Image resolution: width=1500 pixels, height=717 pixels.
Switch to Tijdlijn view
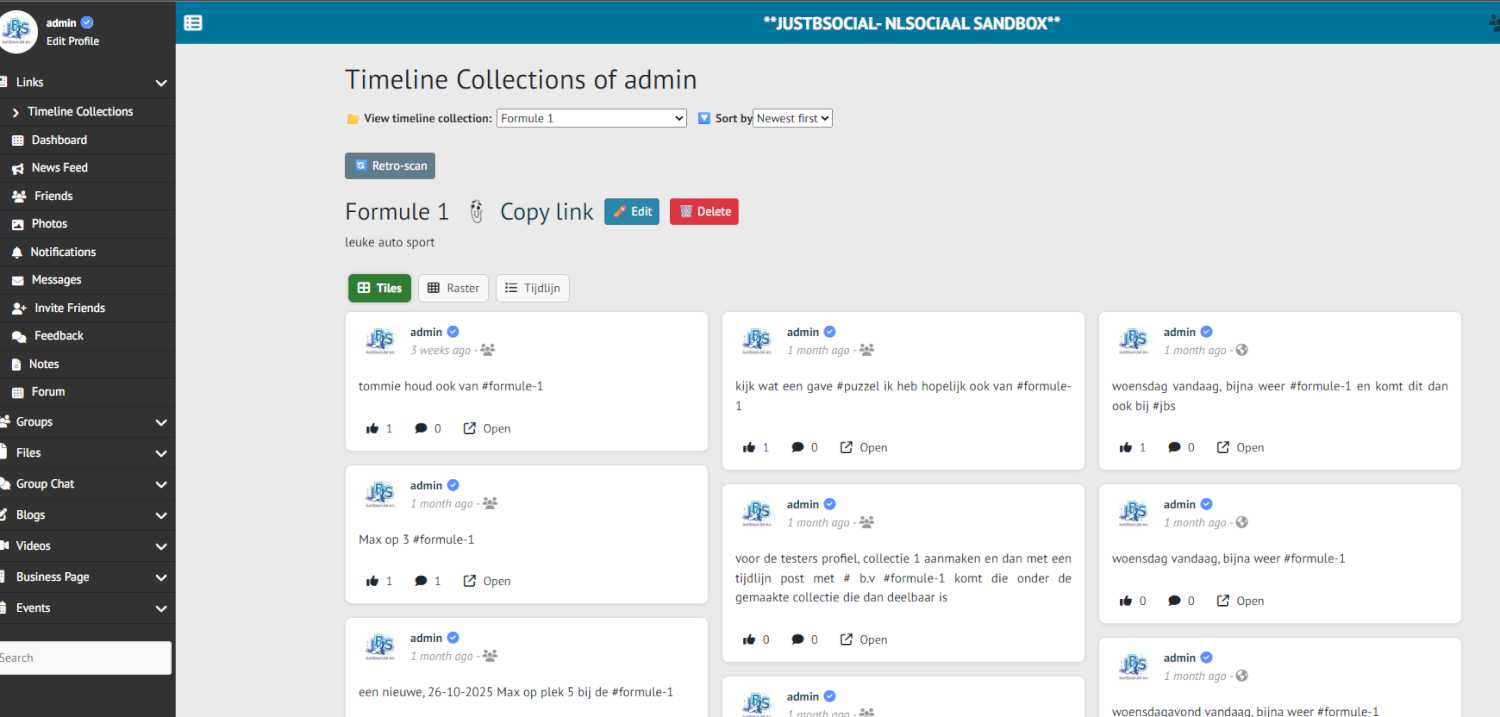coord(532,288)
